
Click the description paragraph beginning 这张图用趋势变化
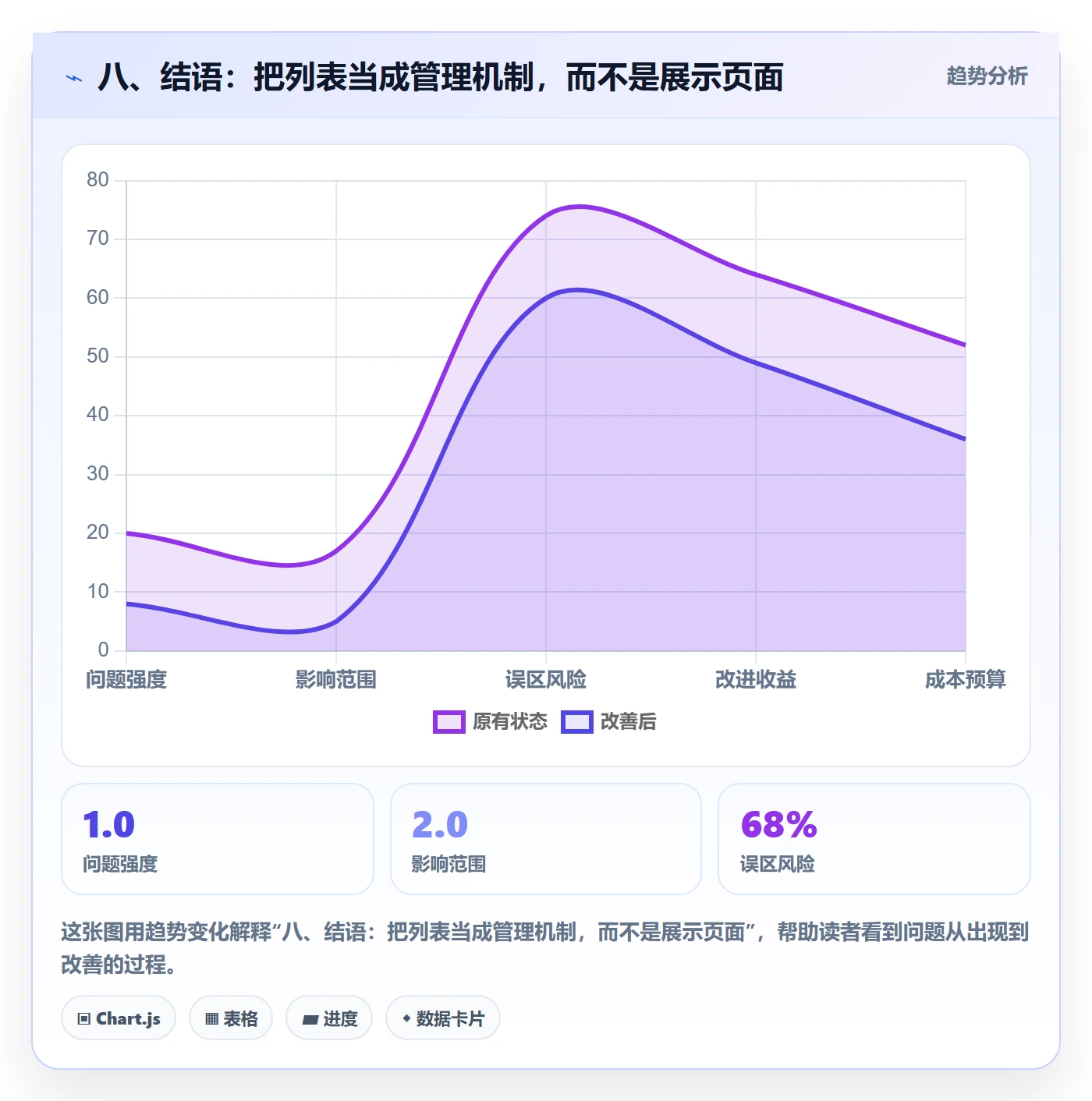pos(545,948)
